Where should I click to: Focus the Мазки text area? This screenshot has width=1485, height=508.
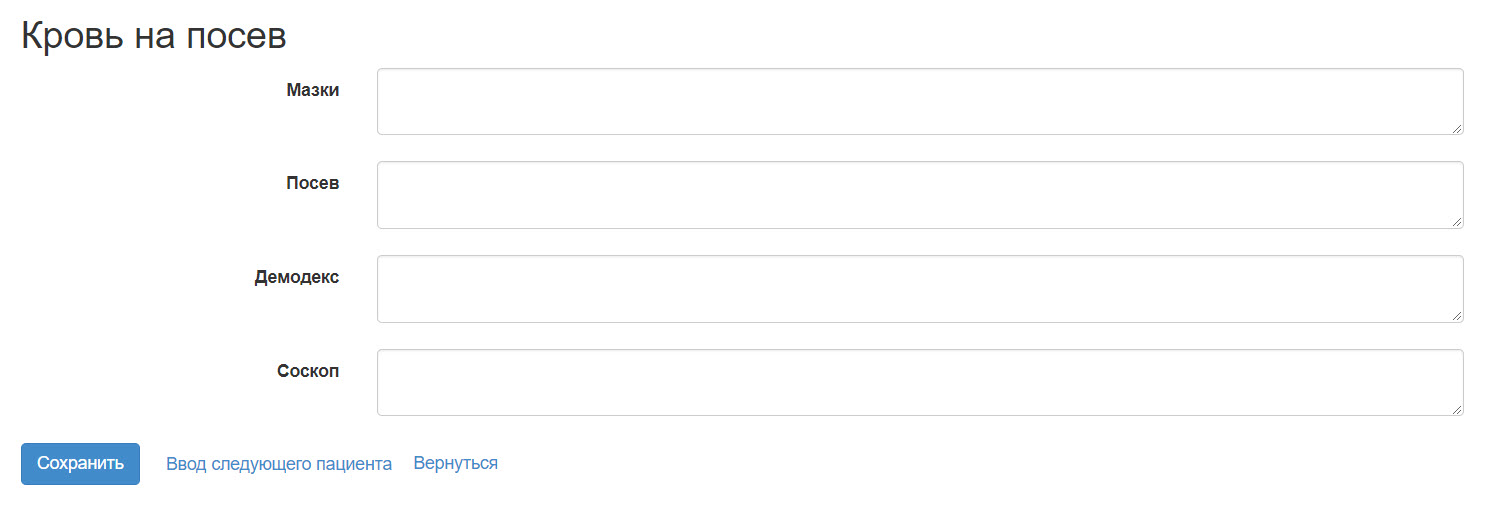pos(919,101)
